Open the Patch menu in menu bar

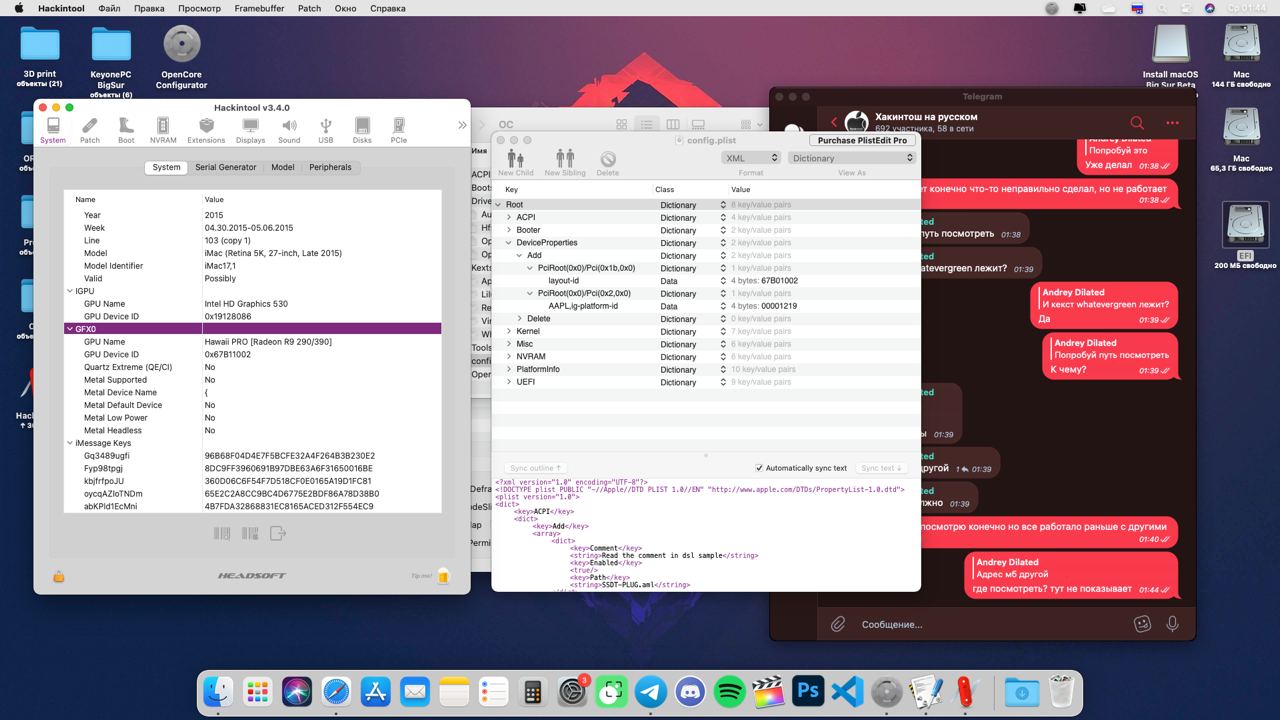[x=310, y=8]
